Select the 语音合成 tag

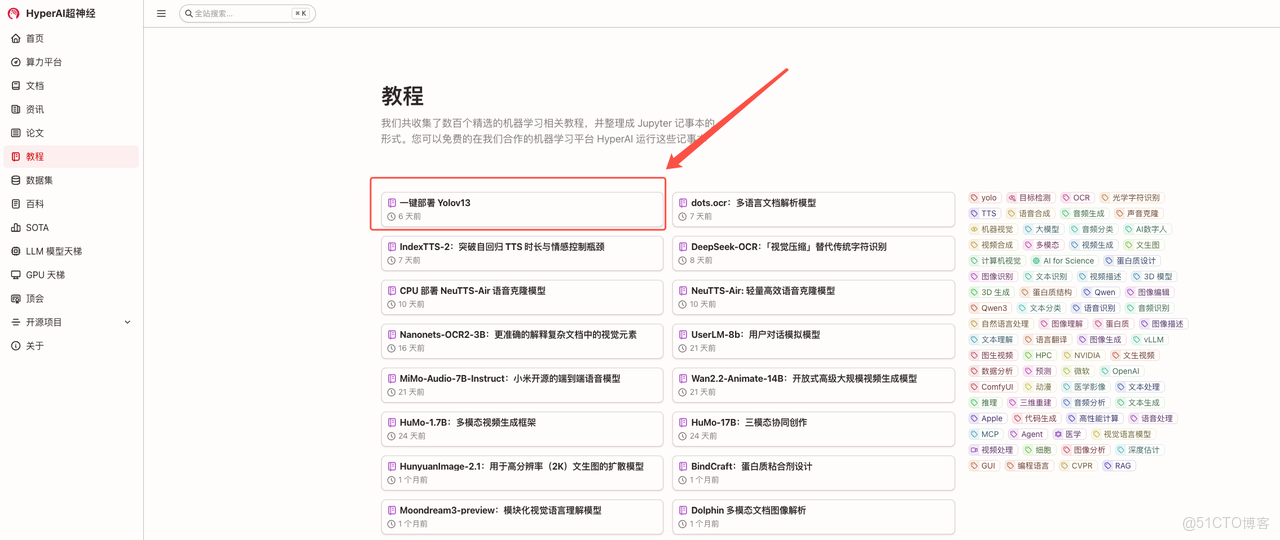(1029, 213)
